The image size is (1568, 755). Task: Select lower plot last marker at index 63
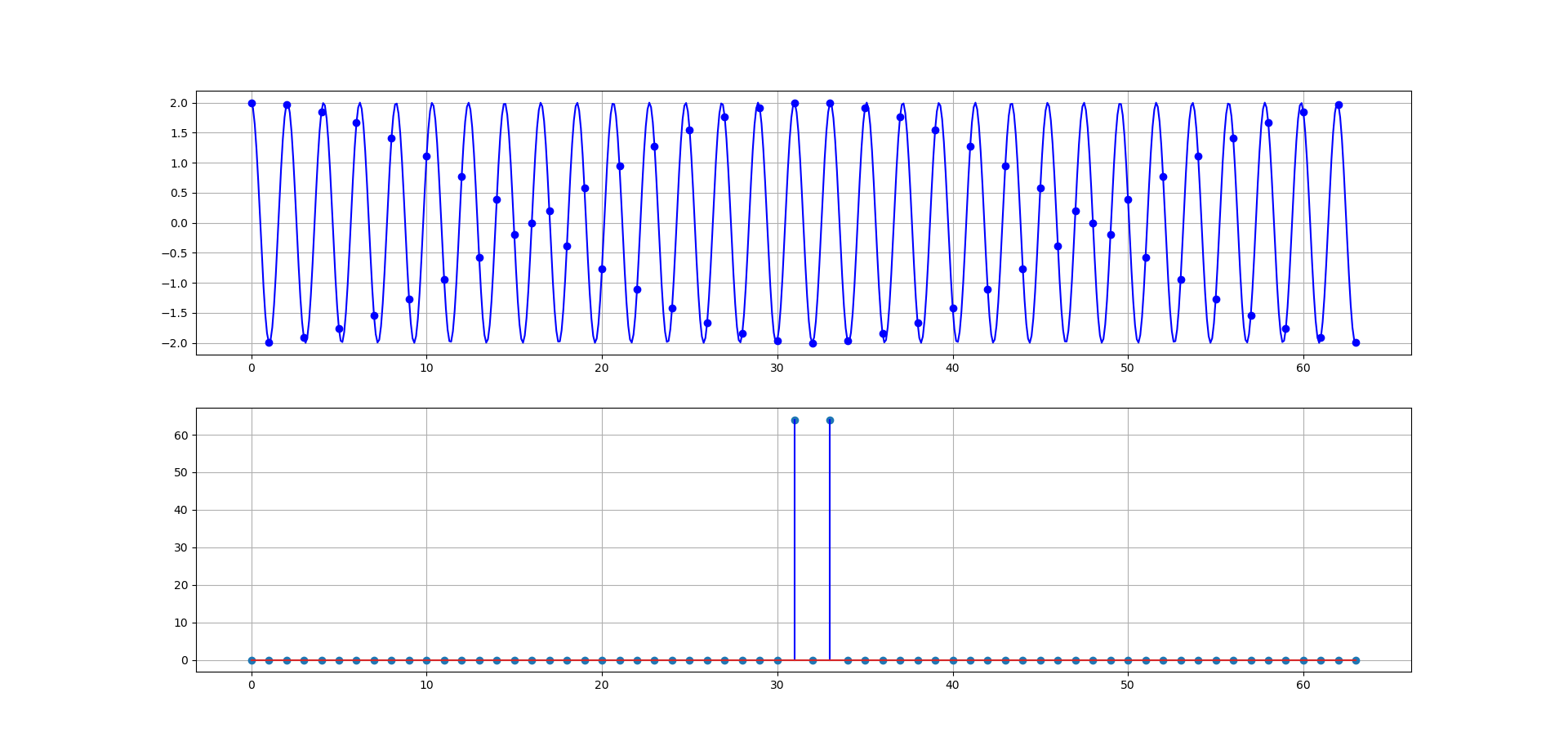1356,660
